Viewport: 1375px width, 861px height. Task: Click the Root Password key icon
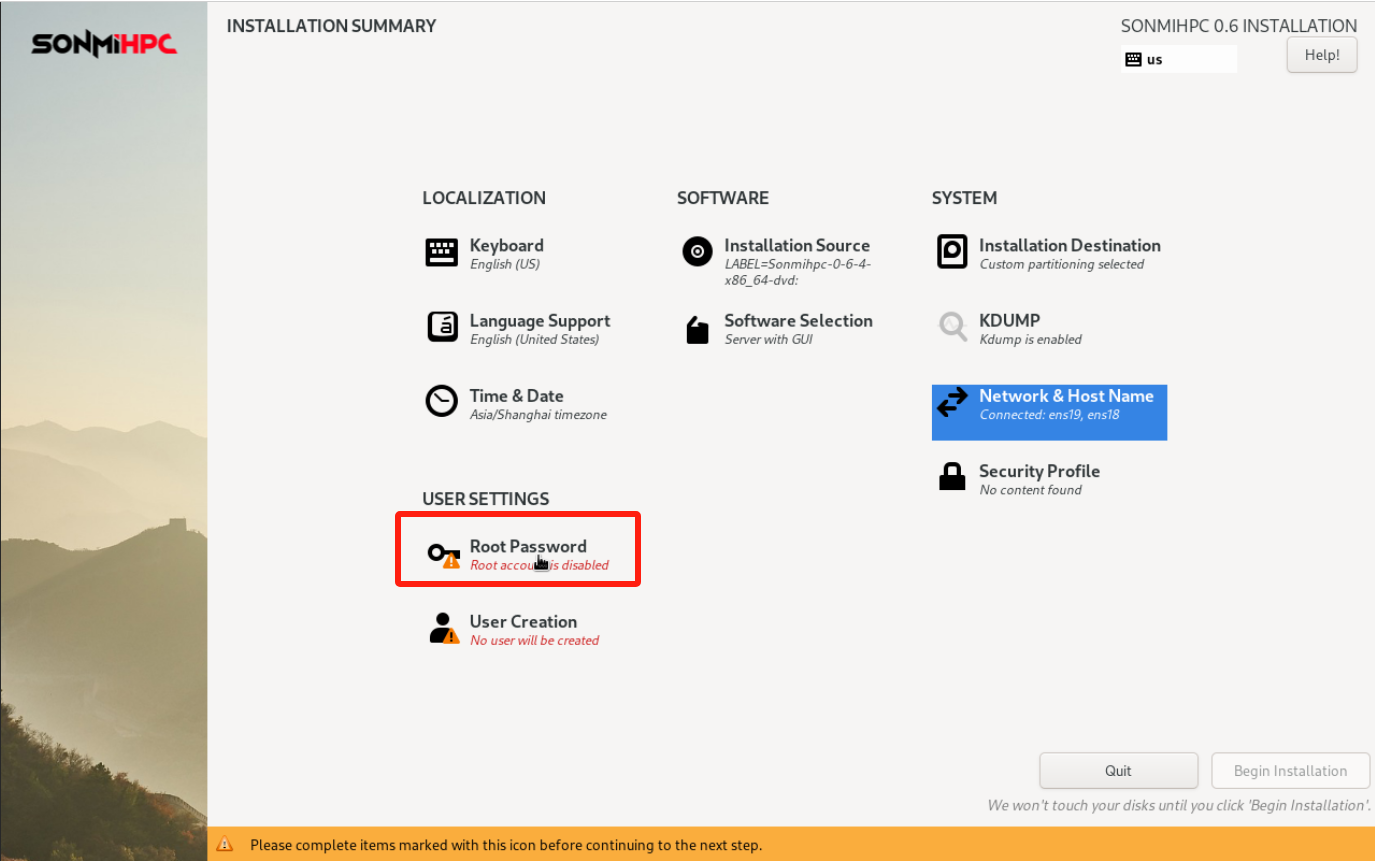click(x=443, y=554)
